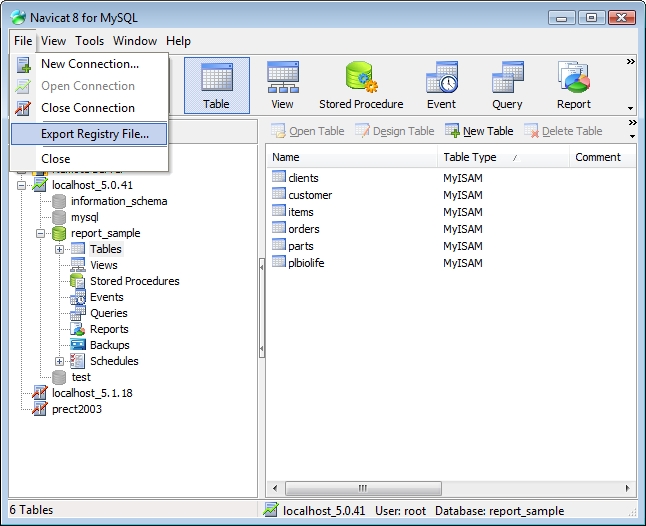This screenshot has width=646, height=526.
Task: Select the Queries label in the tree
Action: coord(109,313)
